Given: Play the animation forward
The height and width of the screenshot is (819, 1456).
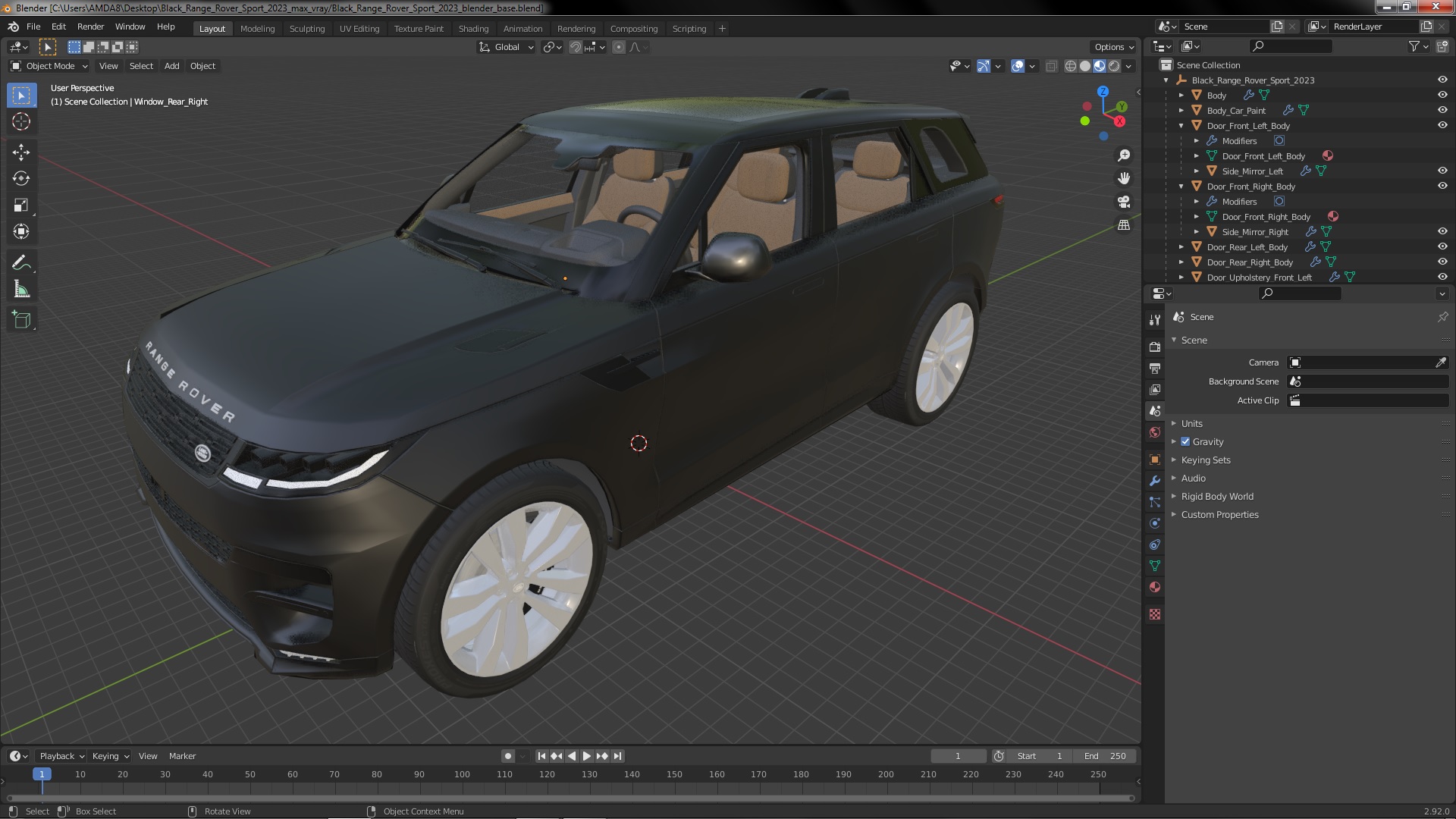Looking at the screenshot, I should (586, 755).
